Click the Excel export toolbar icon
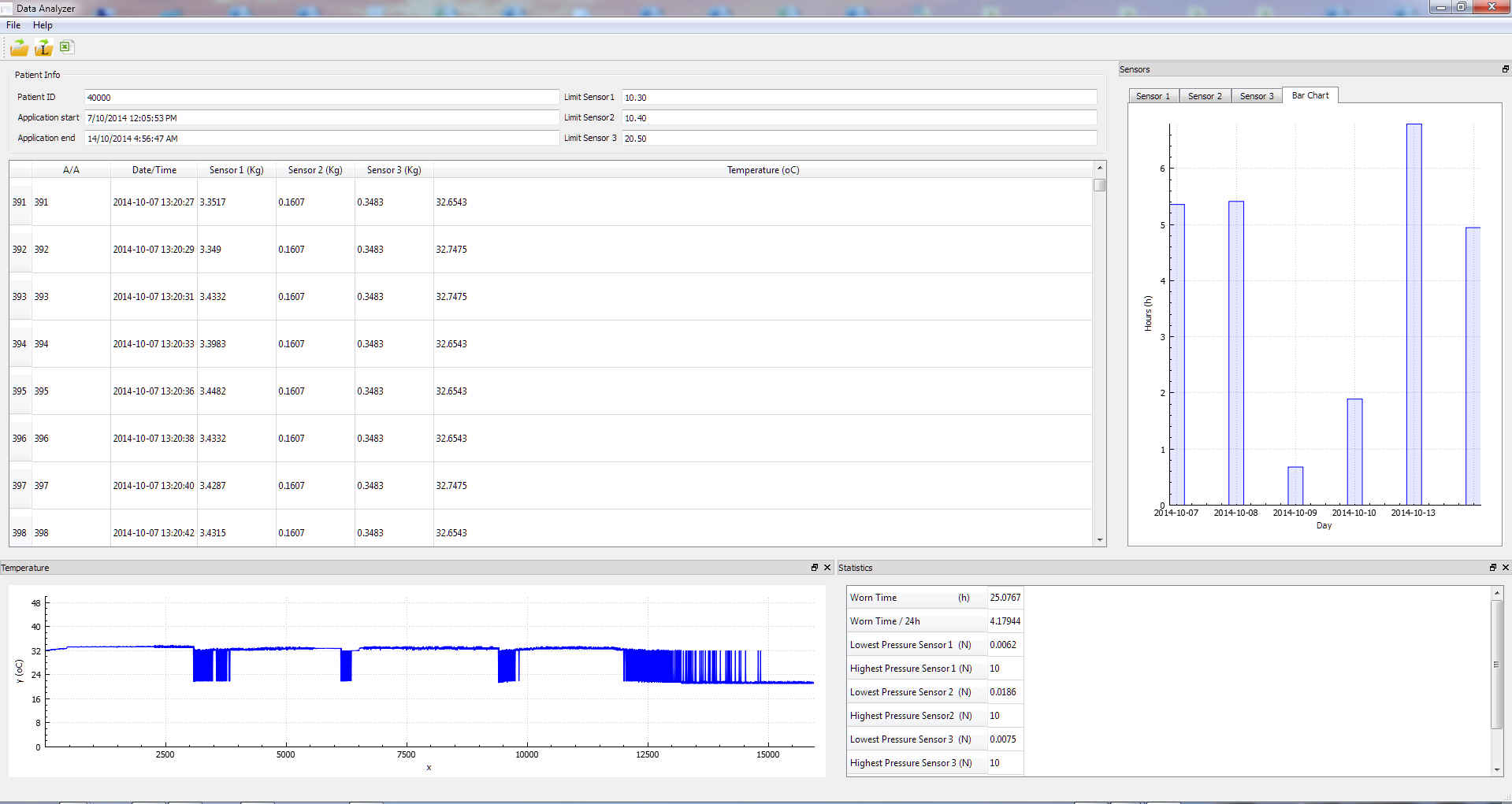Screen dimensions: 1512x804 click(x=65, y=46)
